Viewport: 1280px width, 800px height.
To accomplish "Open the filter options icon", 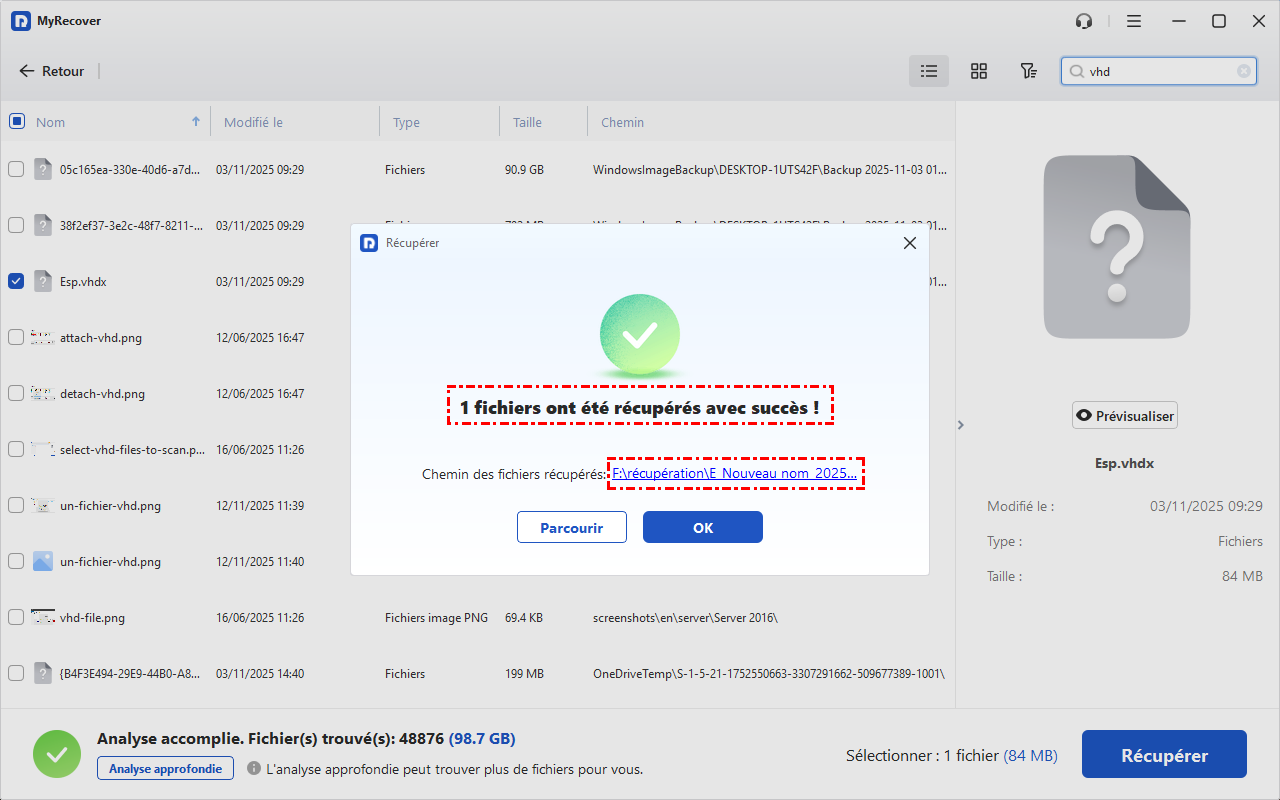I will point(1028,71).
